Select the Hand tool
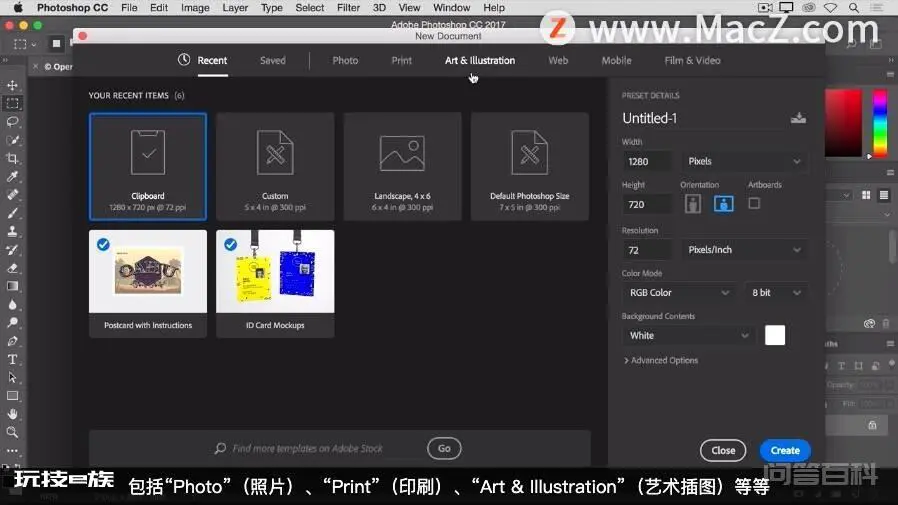The image size is (898, 505). (12, 414)
